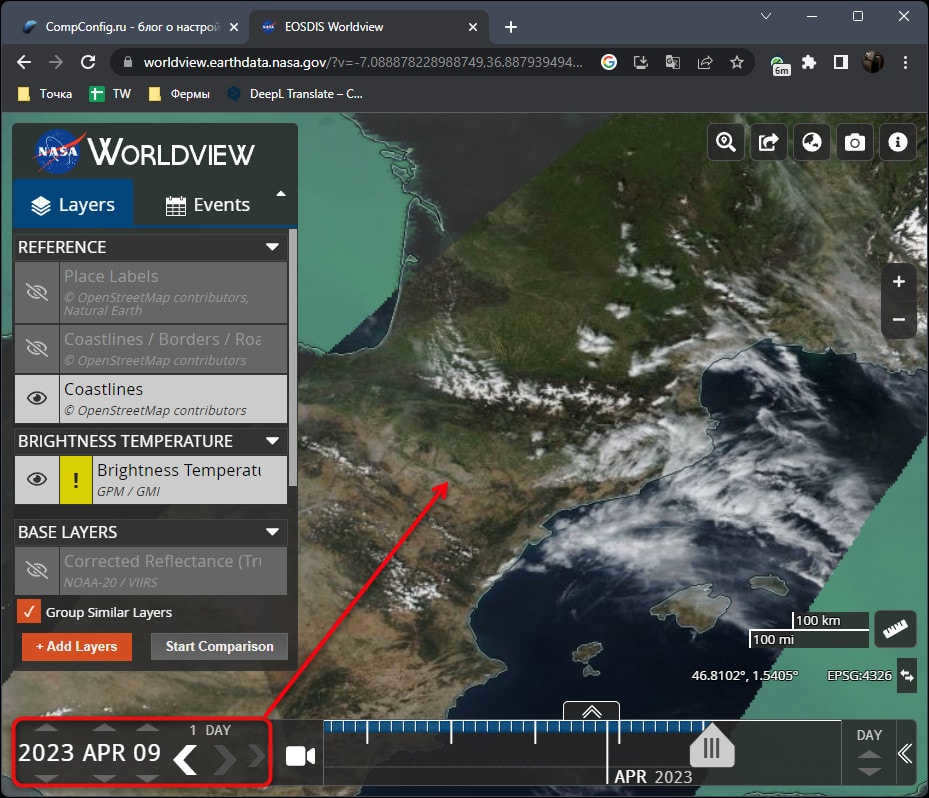The height and width of the screenshot is (798, 929).
Task: Uncheck Group Similar Layers checkbox
Action: (x=28, y=611)
